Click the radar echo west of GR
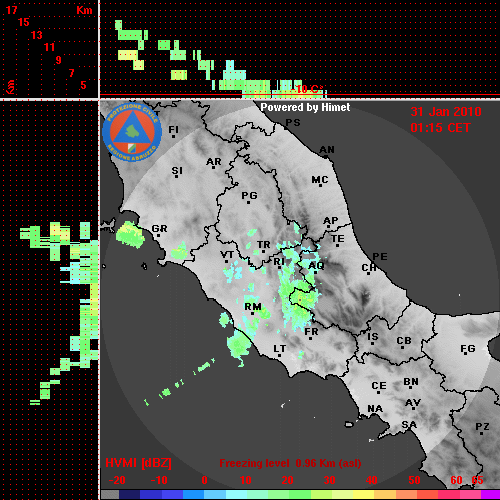 click(x=130, y=235)
